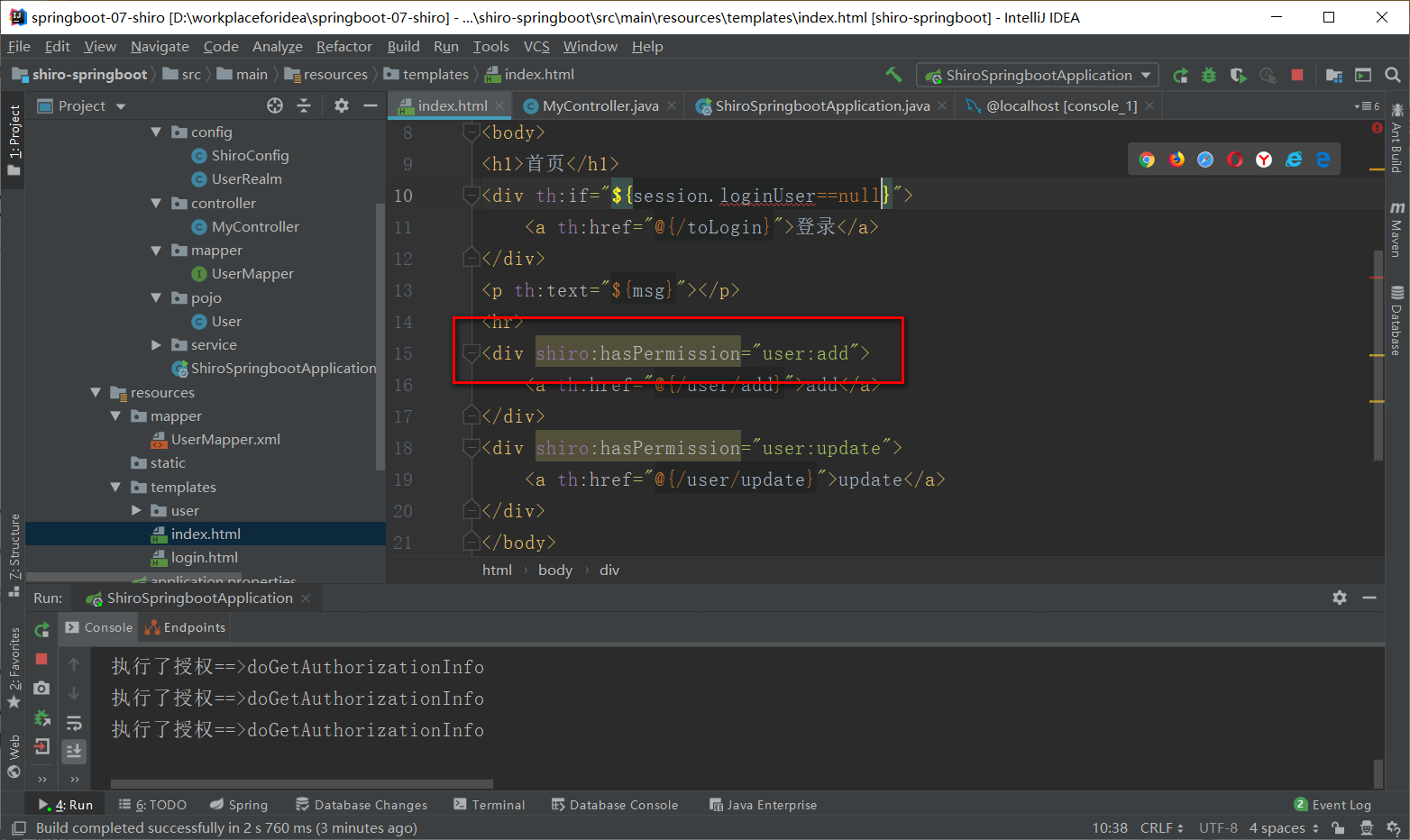Viewport: 1410px width, 840px height.
Task: Preview page in Safari browser icon
Action: 1205,160
